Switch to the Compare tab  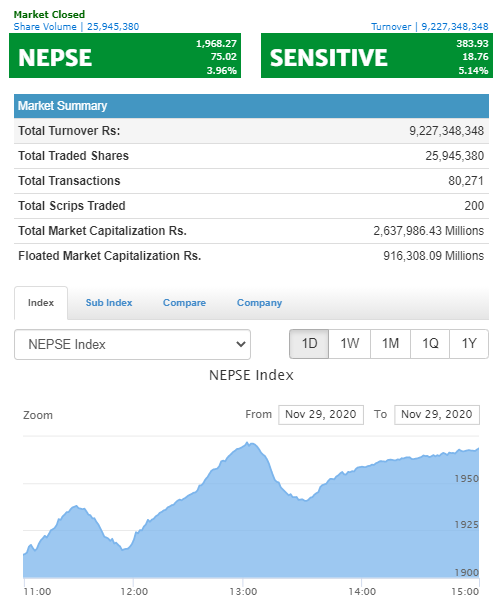(x=184, y=303)
